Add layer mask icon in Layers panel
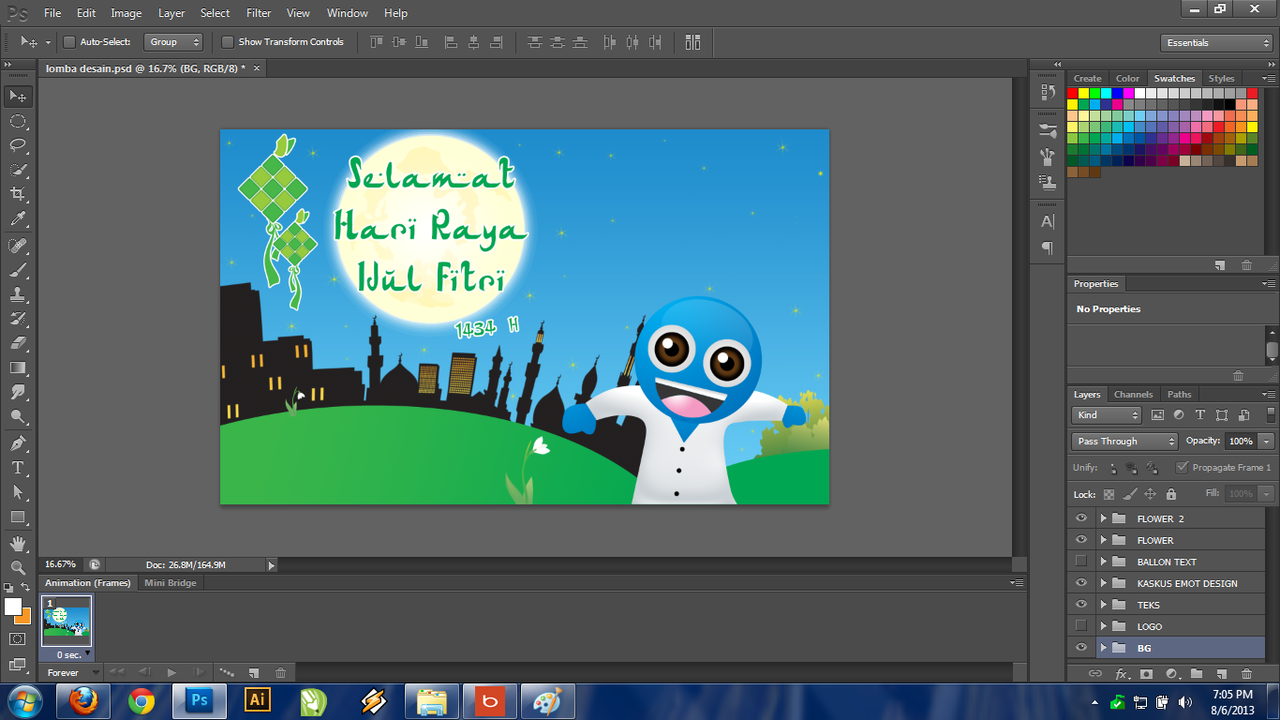 click(1146, 674)
